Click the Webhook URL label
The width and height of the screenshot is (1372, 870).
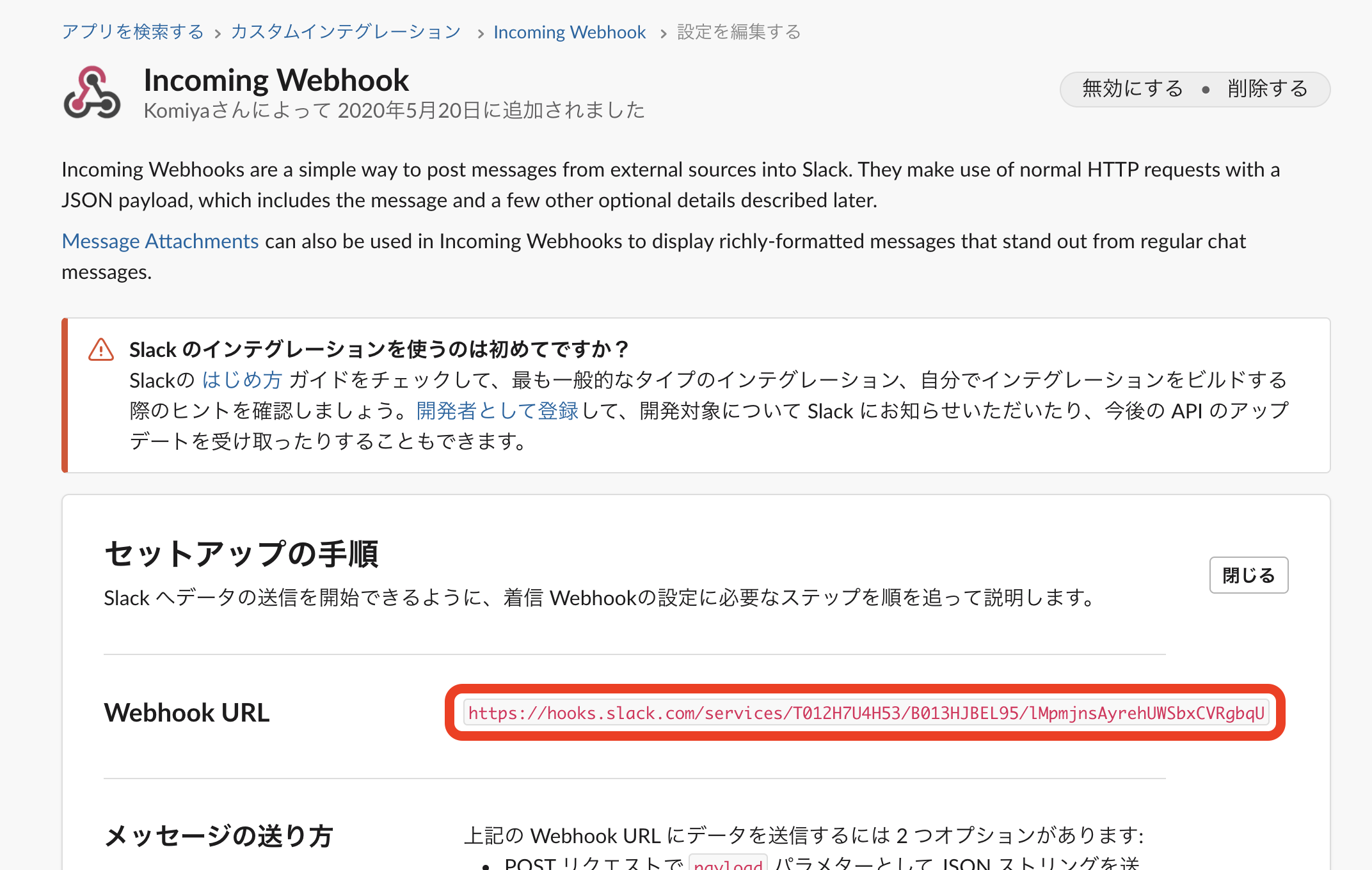(187, 713)
